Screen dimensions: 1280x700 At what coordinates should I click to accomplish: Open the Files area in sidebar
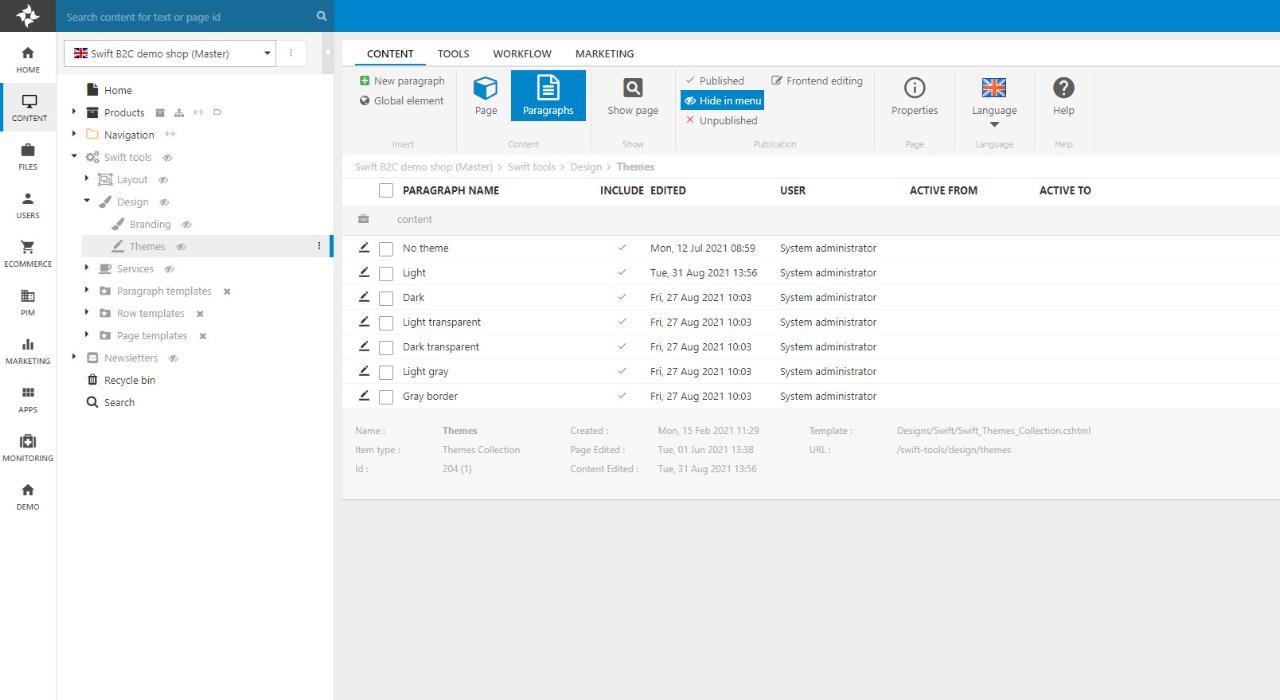pos(28,156)
